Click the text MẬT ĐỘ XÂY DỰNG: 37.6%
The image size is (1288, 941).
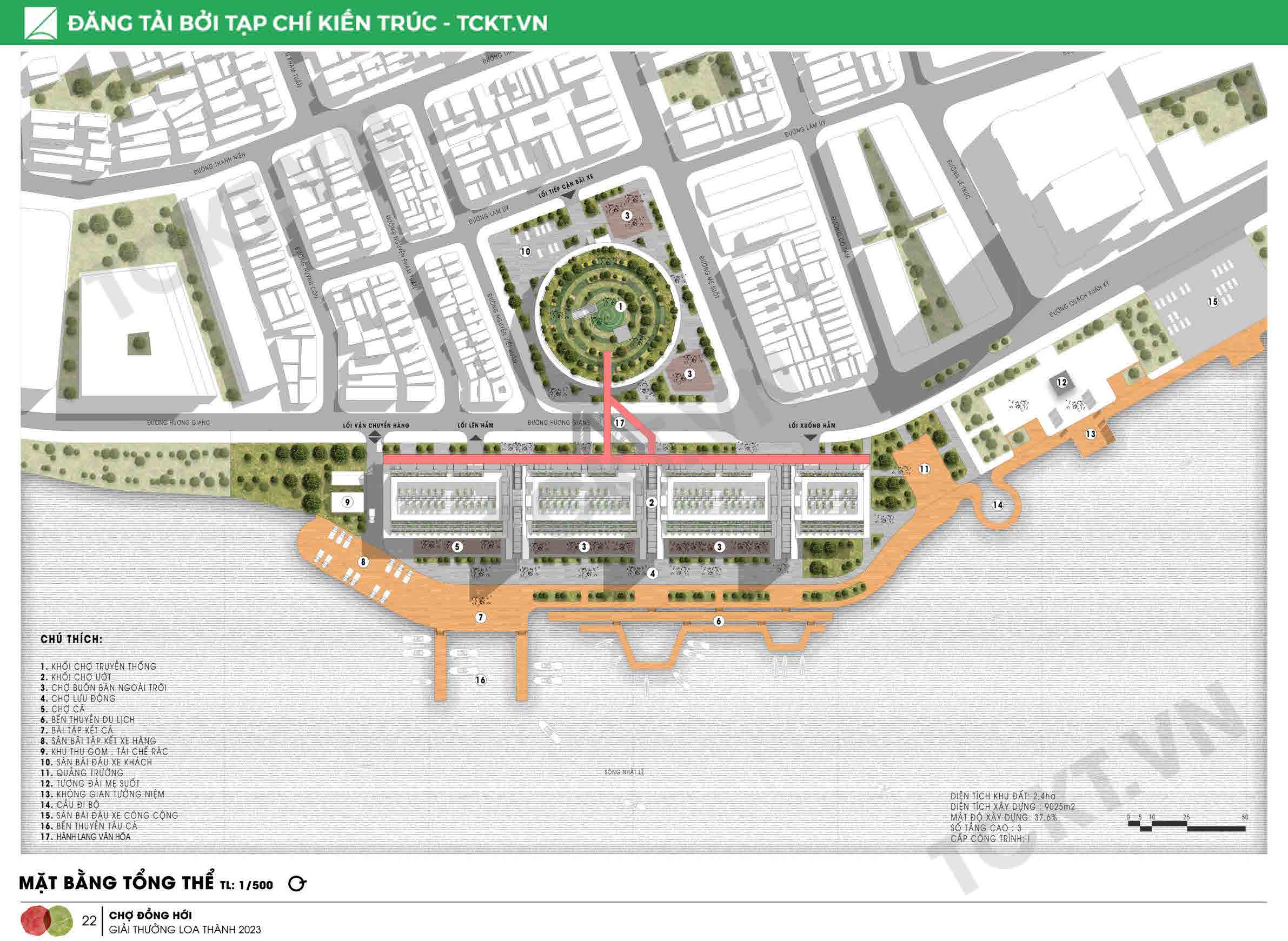pyautogui.click(x=1004, y=817)
